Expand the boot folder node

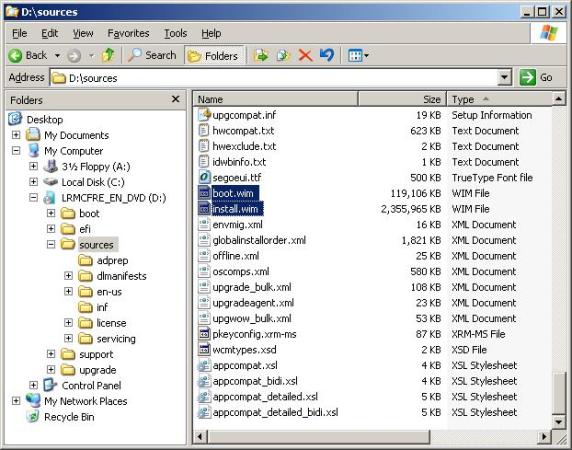coord(51,213)
